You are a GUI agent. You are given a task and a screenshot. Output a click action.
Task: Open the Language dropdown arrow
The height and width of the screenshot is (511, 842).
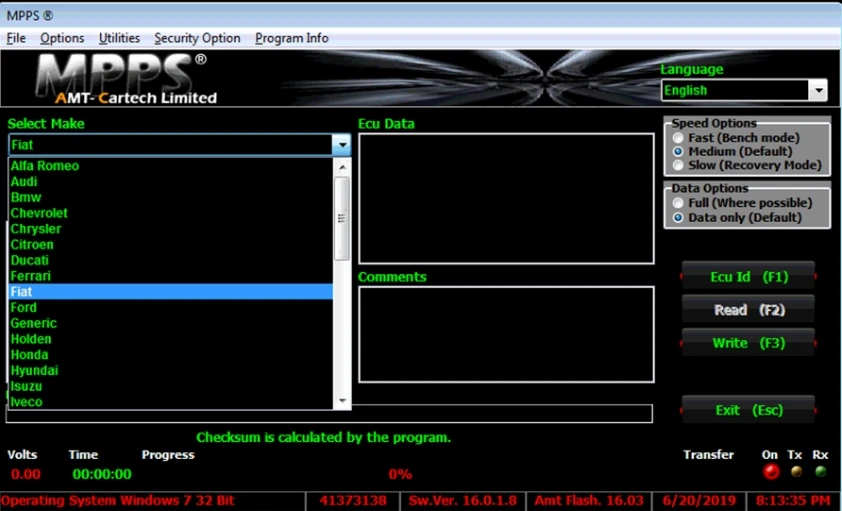818,90
